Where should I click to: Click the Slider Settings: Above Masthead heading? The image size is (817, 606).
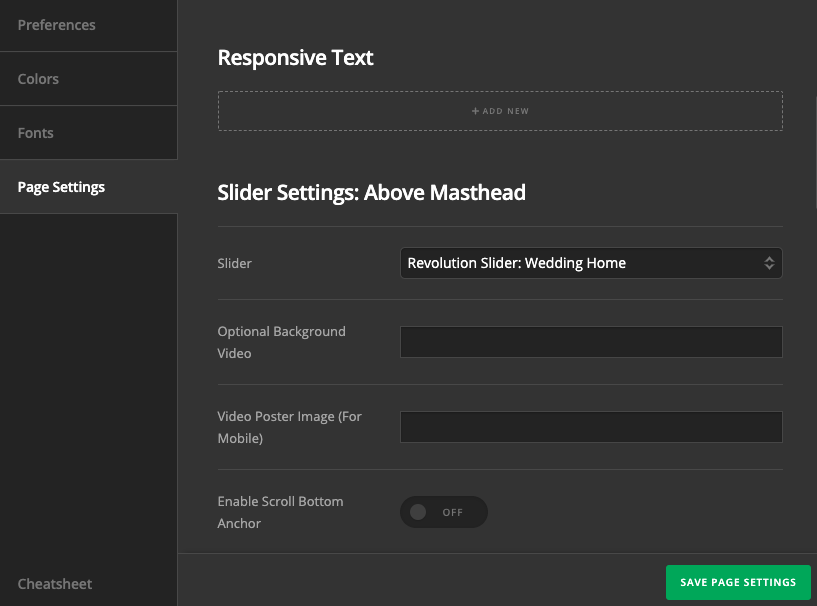372,193
